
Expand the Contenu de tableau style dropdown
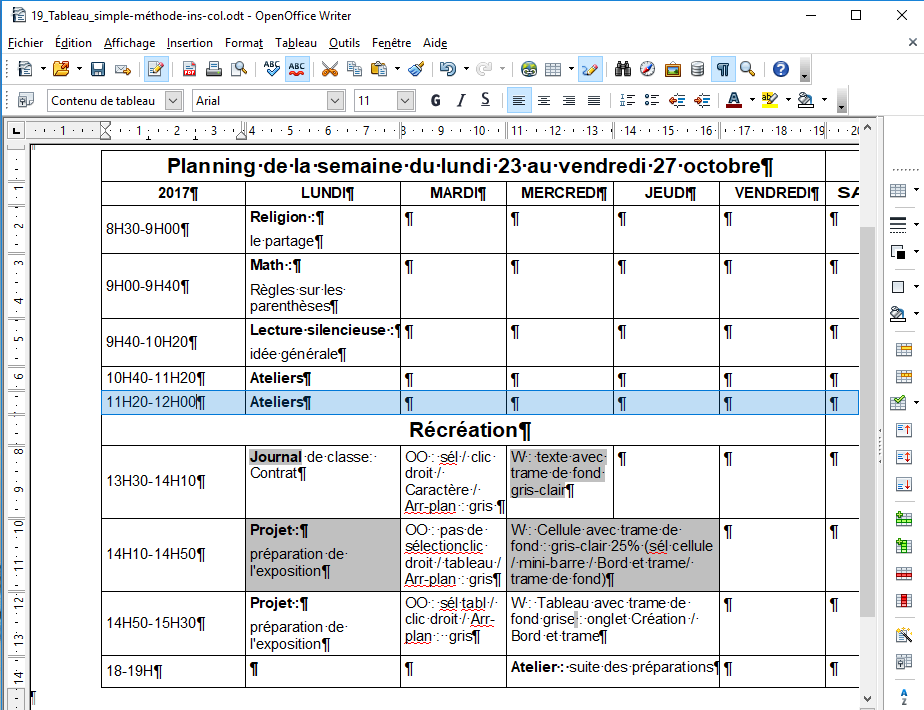pos(173,101)
